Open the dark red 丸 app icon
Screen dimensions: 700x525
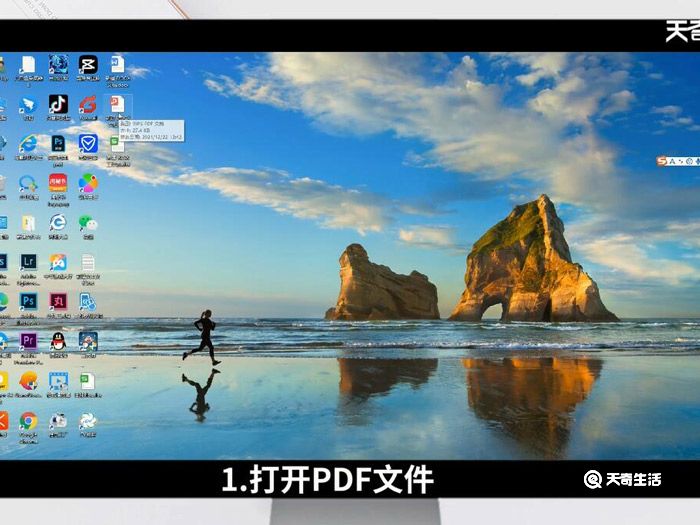[x=58, y=302]
